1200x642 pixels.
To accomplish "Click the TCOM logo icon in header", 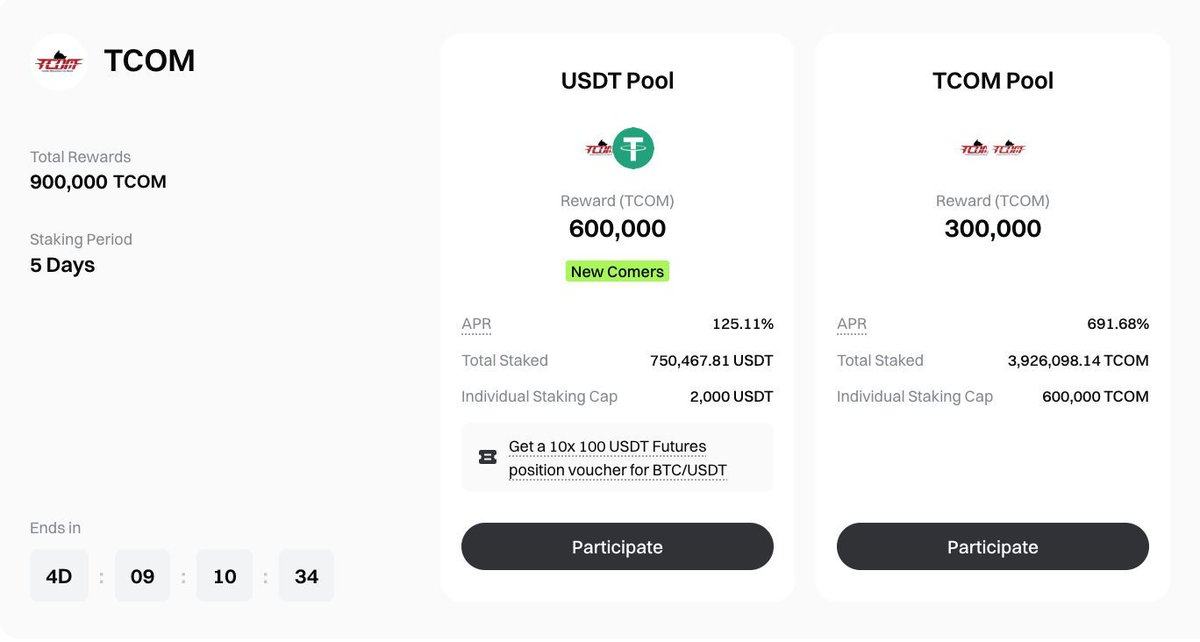I will [58, 63].
